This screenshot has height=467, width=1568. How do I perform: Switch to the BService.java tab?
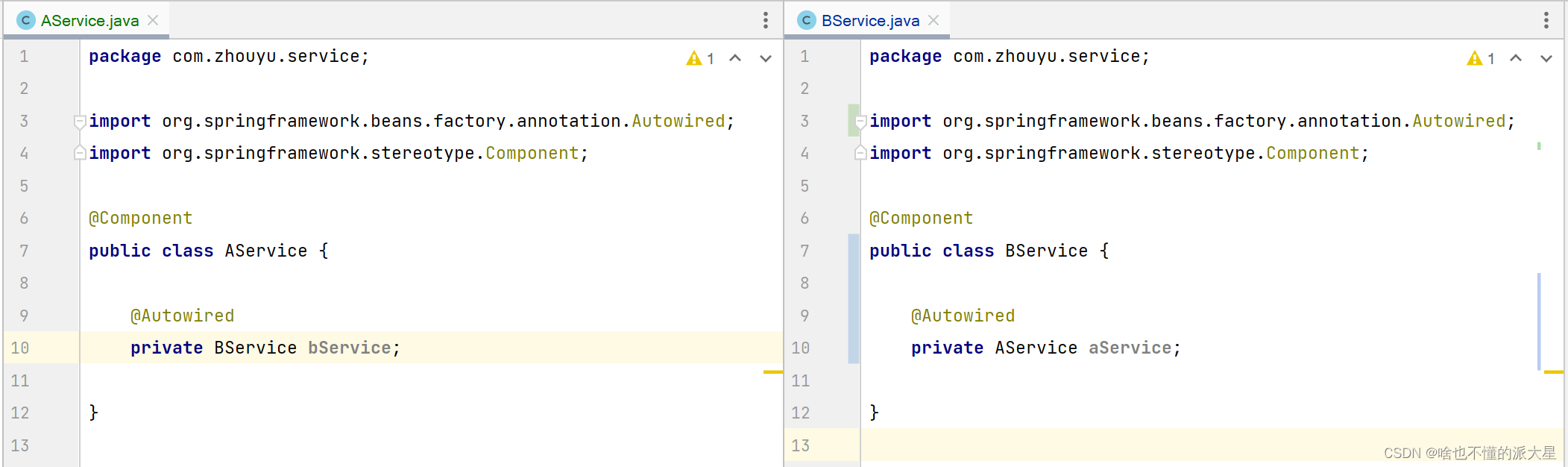tap(870, 21)
